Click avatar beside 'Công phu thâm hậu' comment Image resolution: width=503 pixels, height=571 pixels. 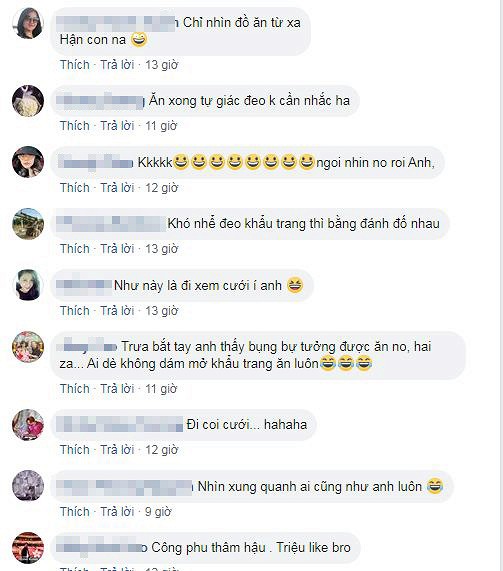point(28,548)
